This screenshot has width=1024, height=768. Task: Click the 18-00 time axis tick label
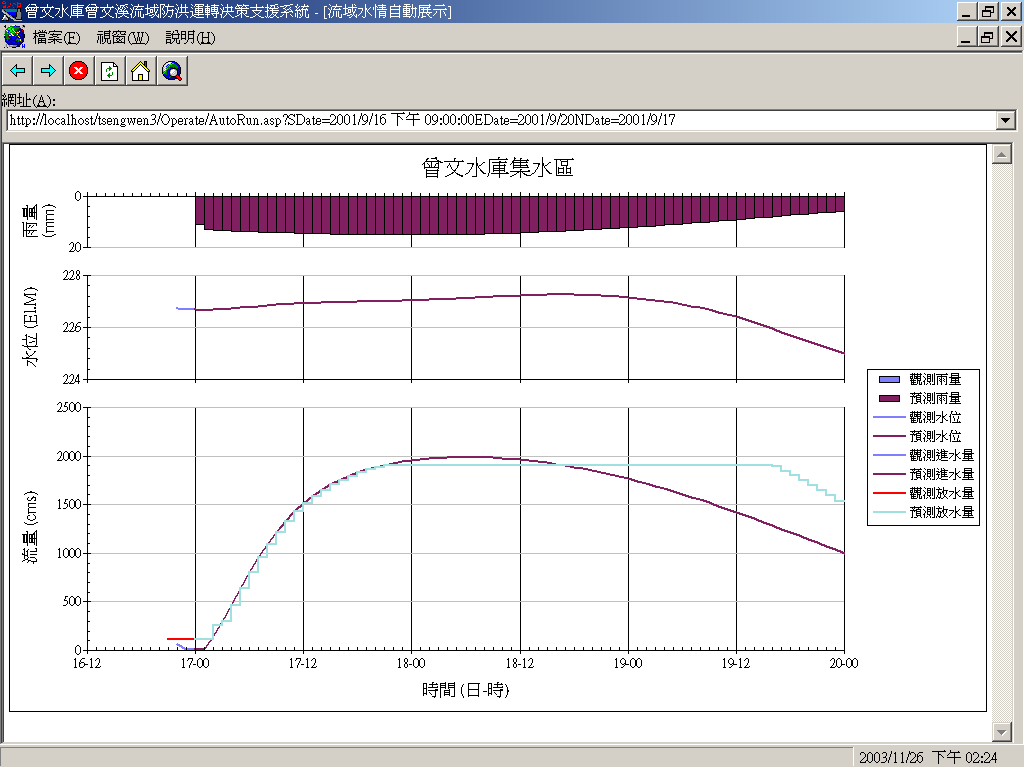click(x=411, y=664)
